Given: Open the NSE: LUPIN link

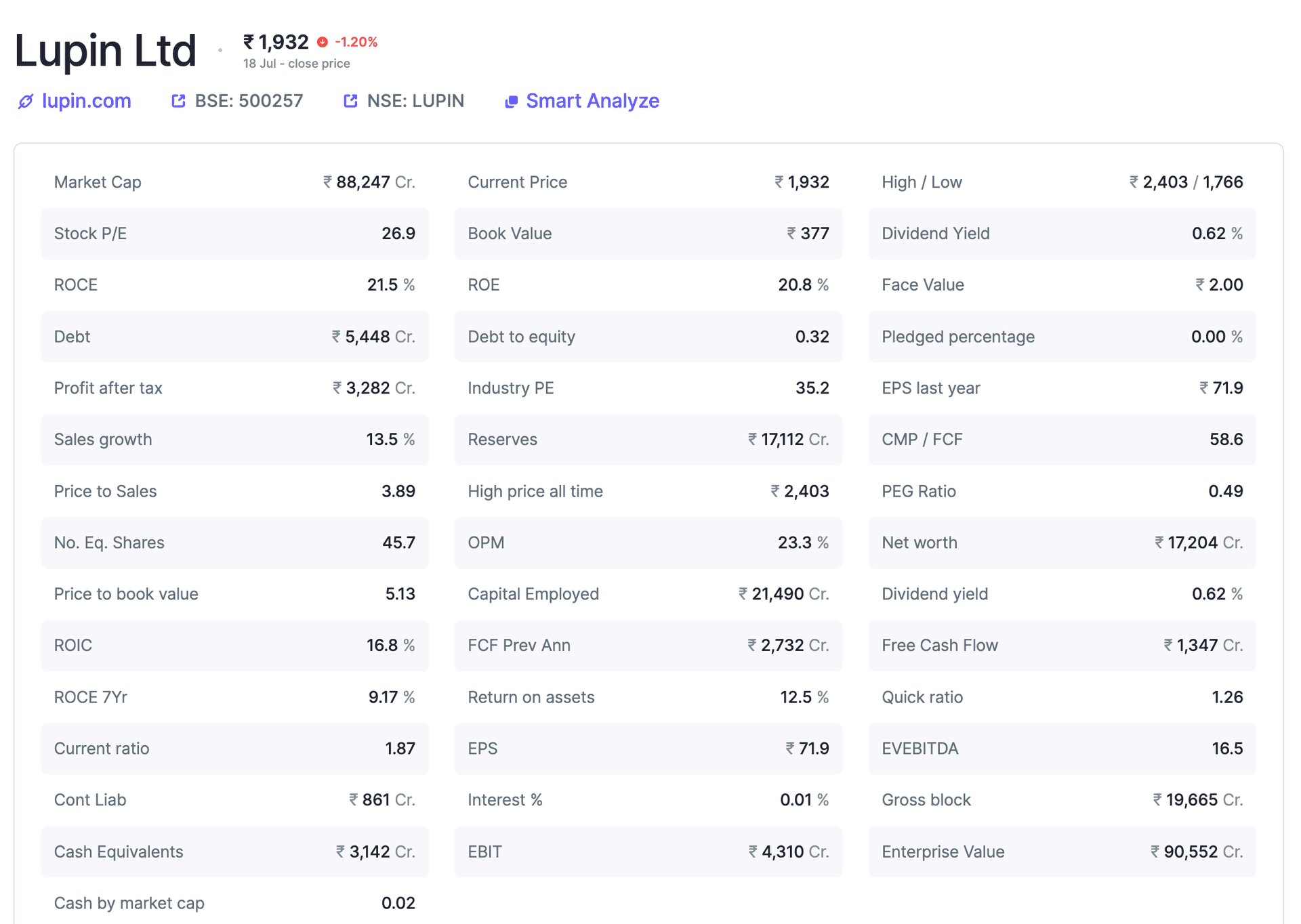Looking at the screenshot, I should [x=415, y=101].
